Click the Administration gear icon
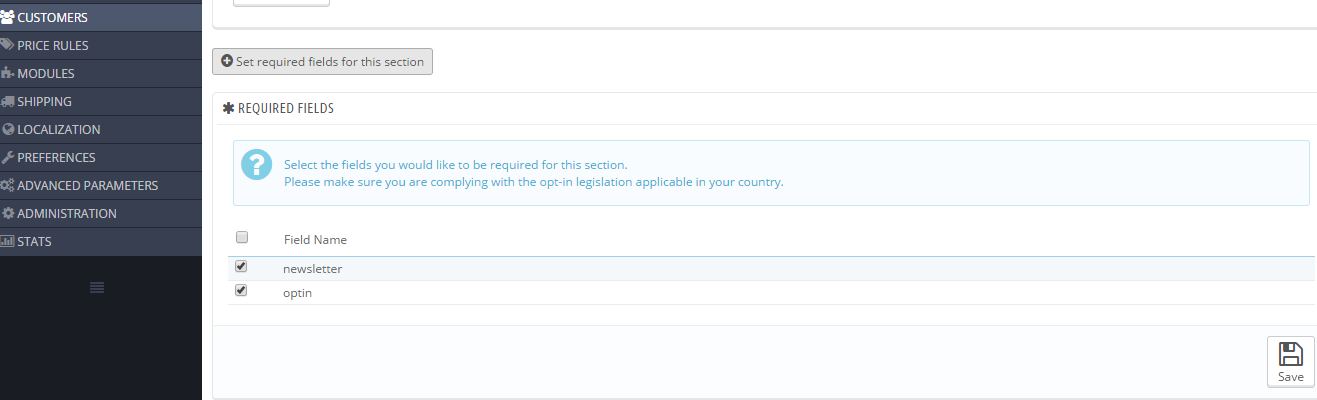Viewport: 1317px width, 400px height. click(x=8, y=213)
